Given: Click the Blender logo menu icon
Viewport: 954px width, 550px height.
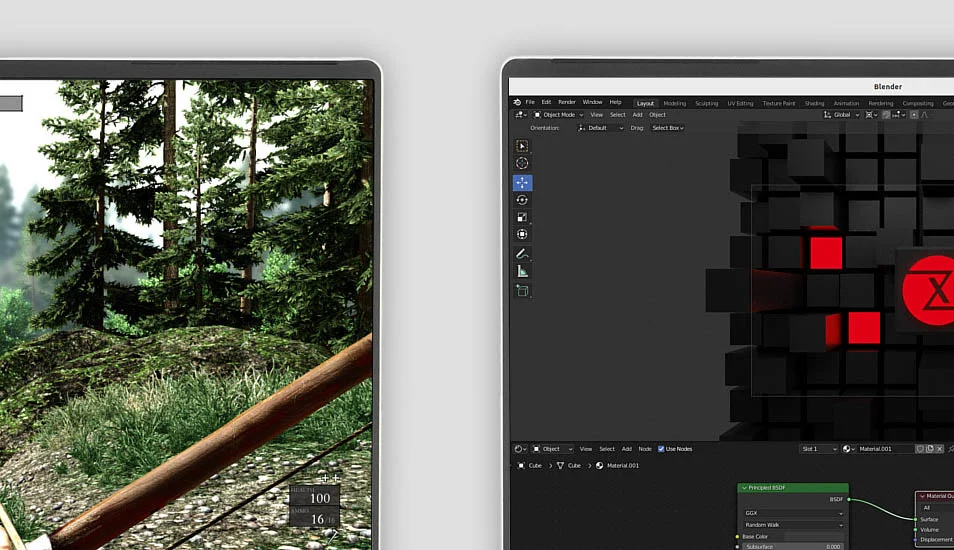Looking at the screenshot, I should (517, 102).
